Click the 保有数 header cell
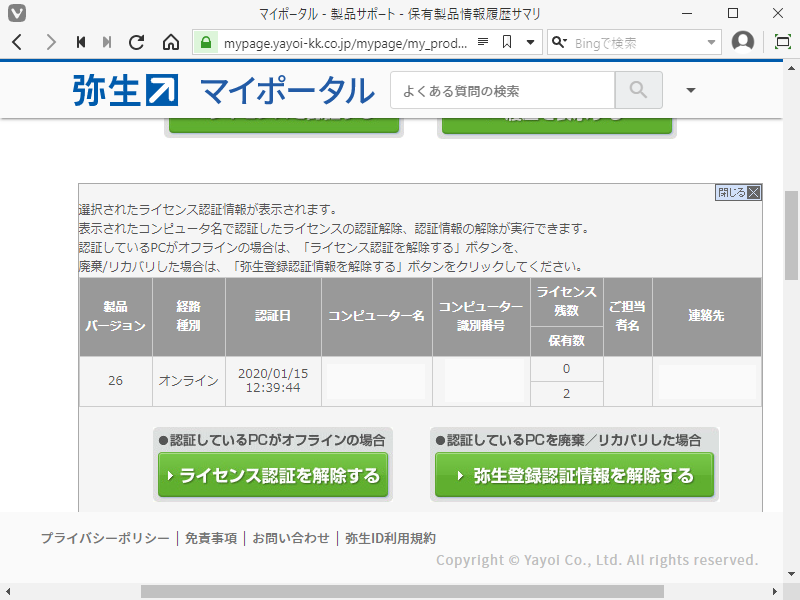800x600 pixels. [x=566, y=341]
